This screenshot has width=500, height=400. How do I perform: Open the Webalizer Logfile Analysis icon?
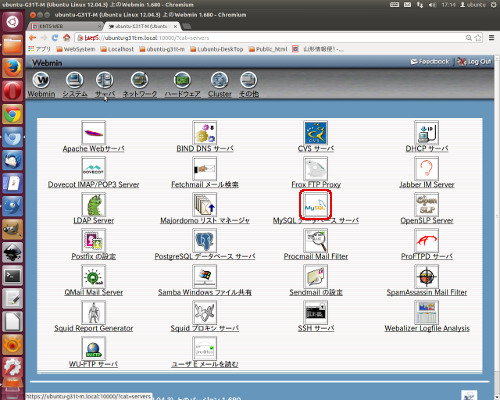[427, 312]
